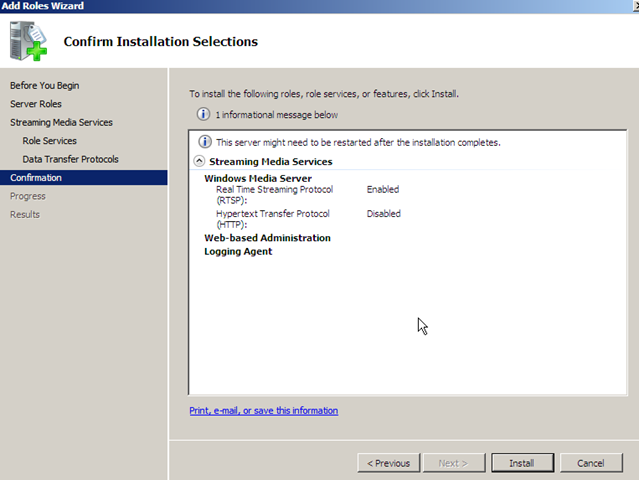Image resolution: width=639 pixels, height=480 pixels.
Task: Click the Web-based Administration entry
Action: point(267,238)
